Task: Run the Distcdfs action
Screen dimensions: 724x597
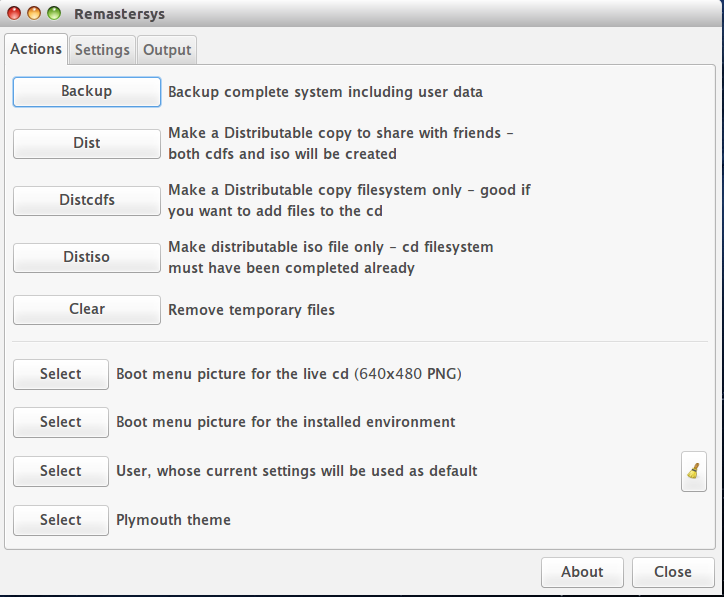Action: pyautogui.click(x=87, y=200)
